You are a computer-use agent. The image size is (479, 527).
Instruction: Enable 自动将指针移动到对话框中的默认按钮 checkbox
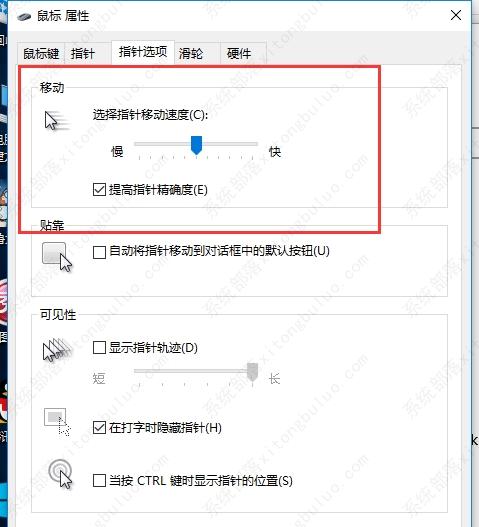(x=99, y=252)
